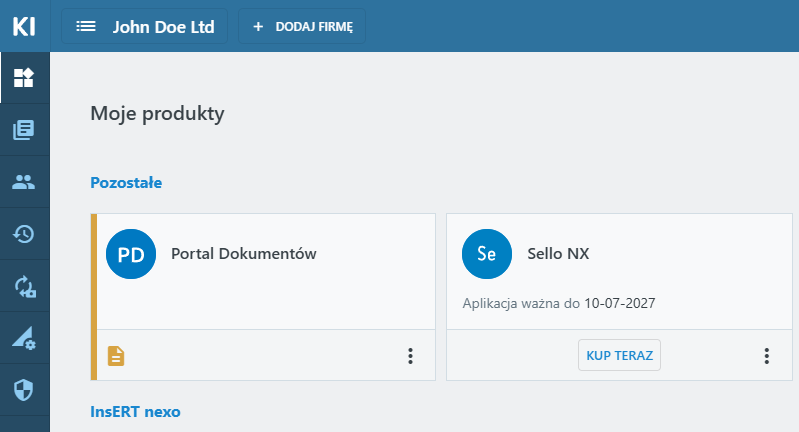Open the Sello NX product title
The width and height of the screenshot is (799, 432).
[x=558, y=254]
